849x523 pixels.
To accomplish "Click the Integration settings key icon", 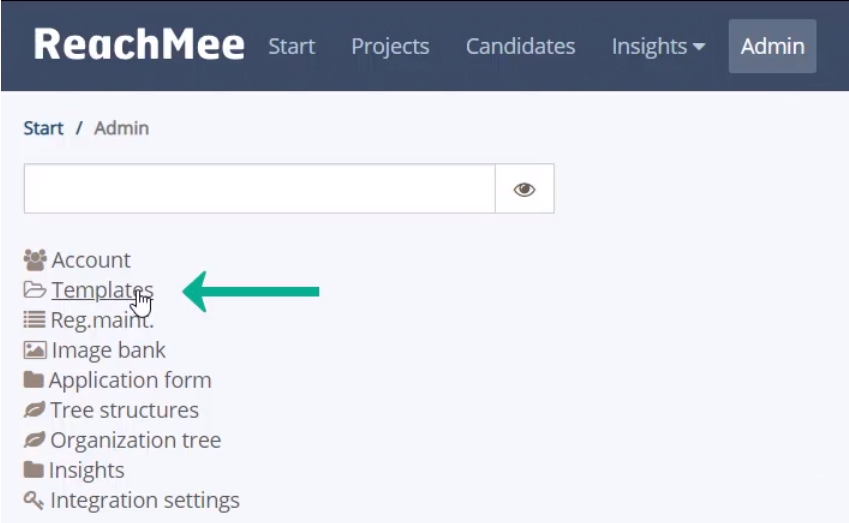I will [34, 500].
